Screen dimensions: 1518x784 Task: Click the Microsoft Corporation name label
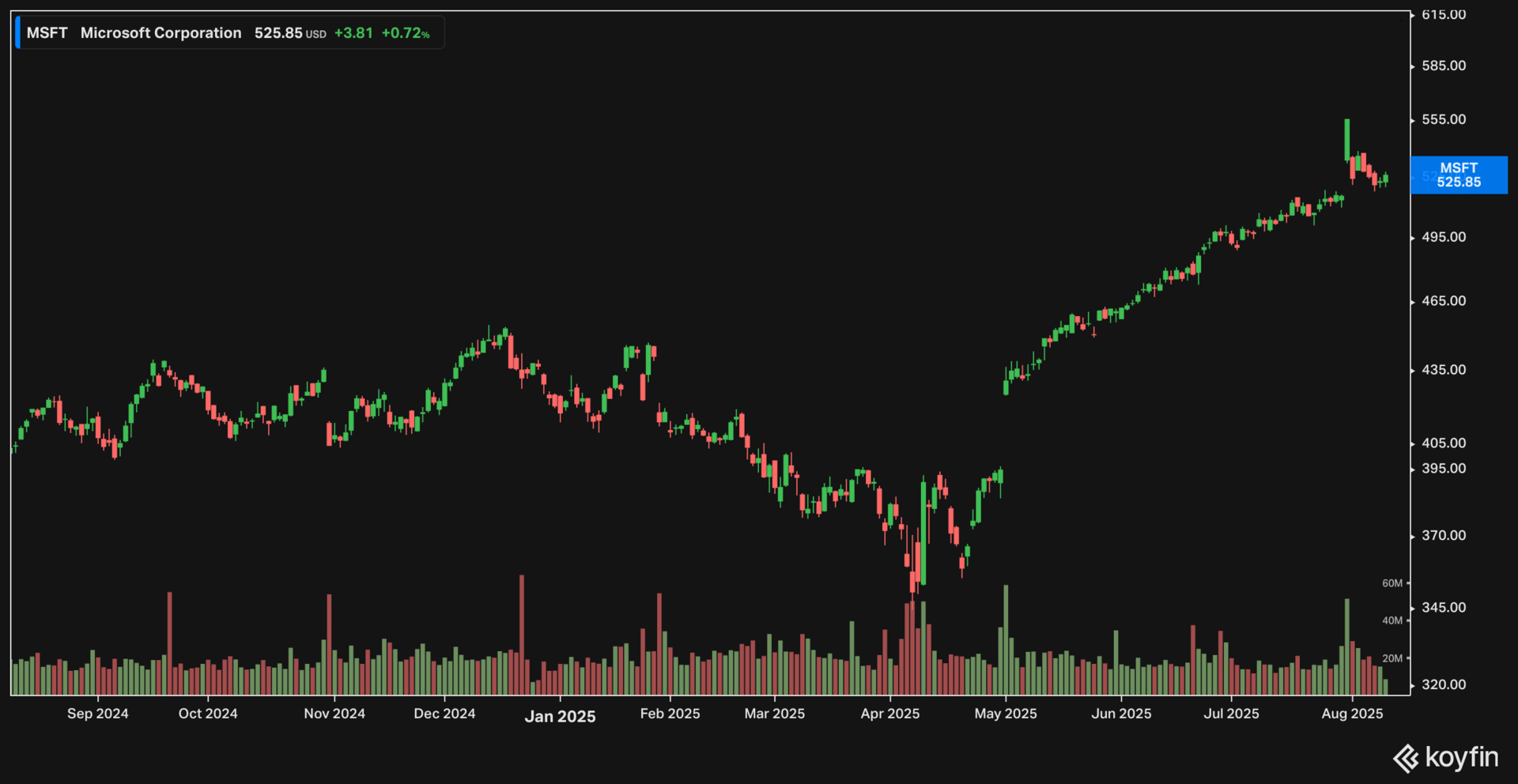(x=160, y=33)
